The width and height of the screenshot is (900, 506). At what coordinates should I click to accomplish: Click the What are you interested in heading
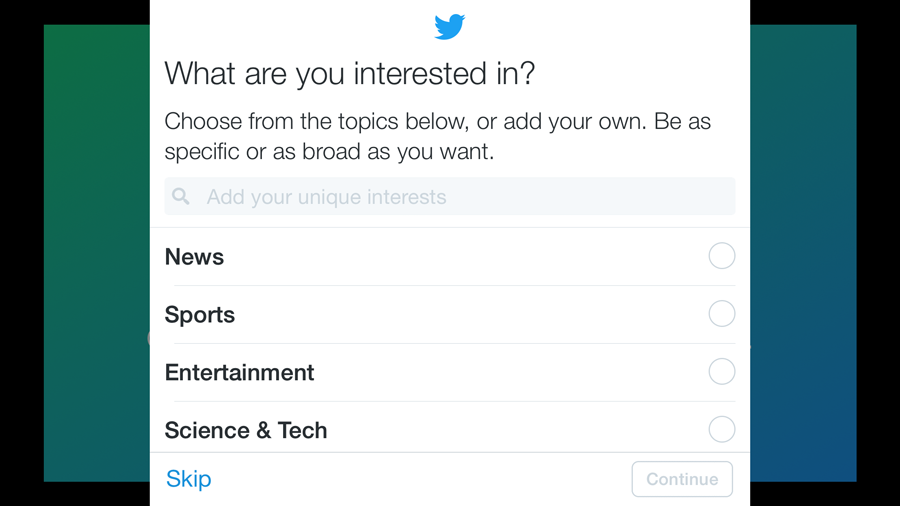(x=350, y=73)
